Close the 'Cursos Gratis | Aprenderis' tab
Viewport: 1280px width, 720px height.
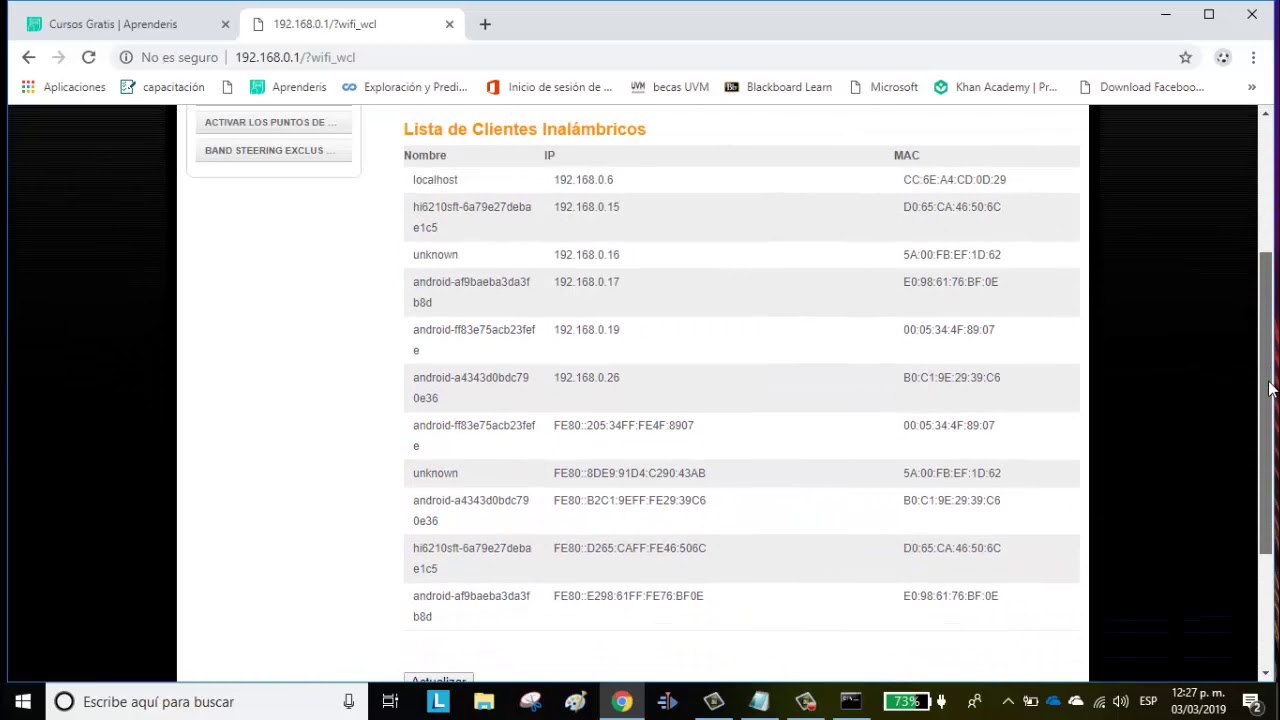point(225,24)
